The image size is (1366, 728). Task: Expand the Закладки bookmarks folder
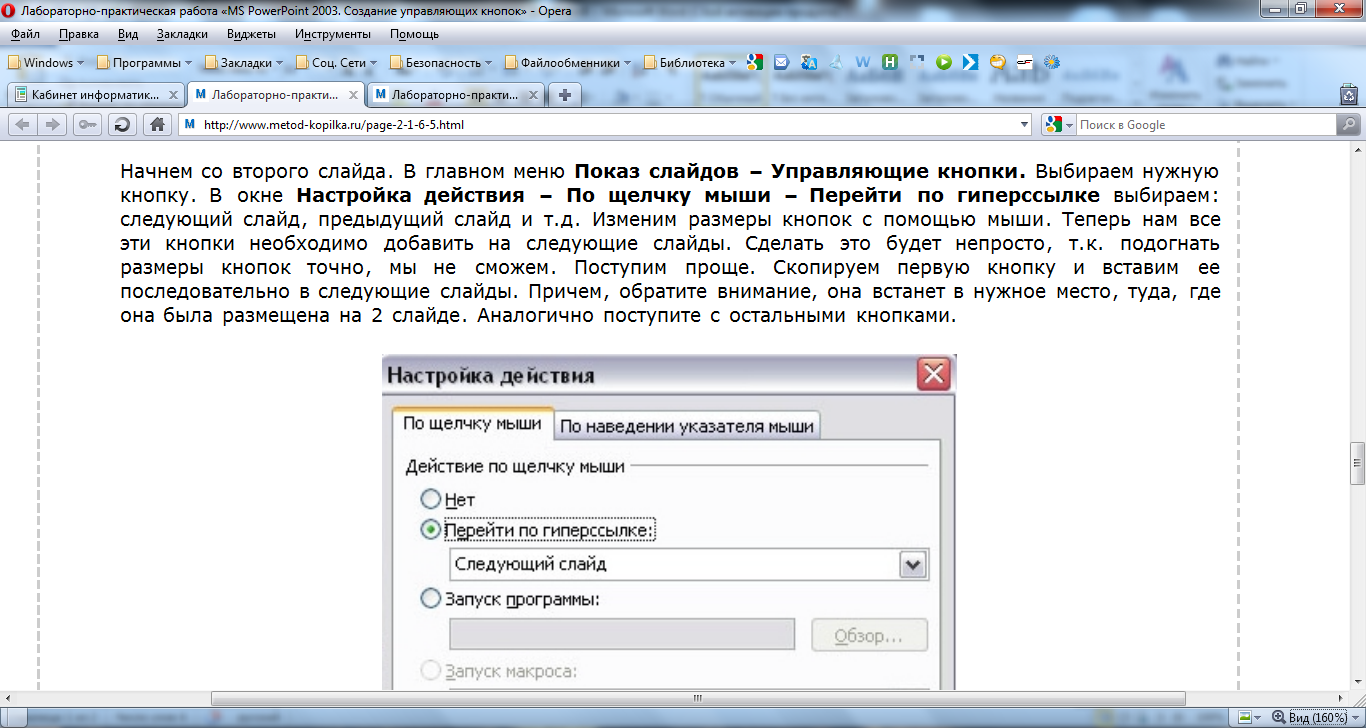click(x=243, y=62)
